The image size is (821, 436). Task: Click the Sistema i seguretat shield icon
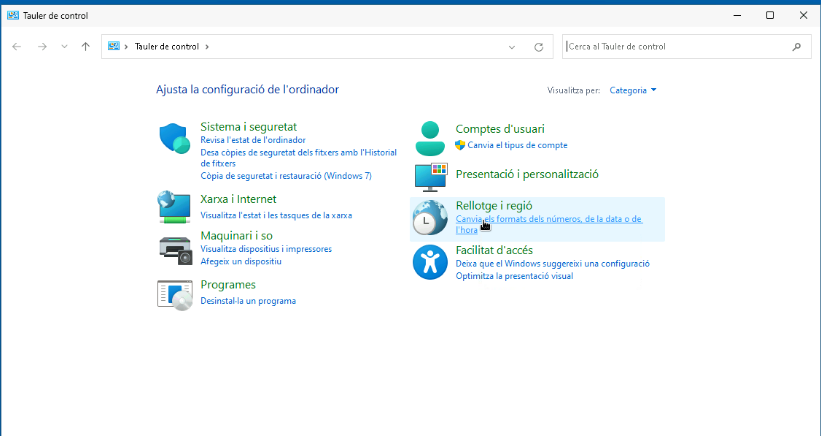coord(175,138)
